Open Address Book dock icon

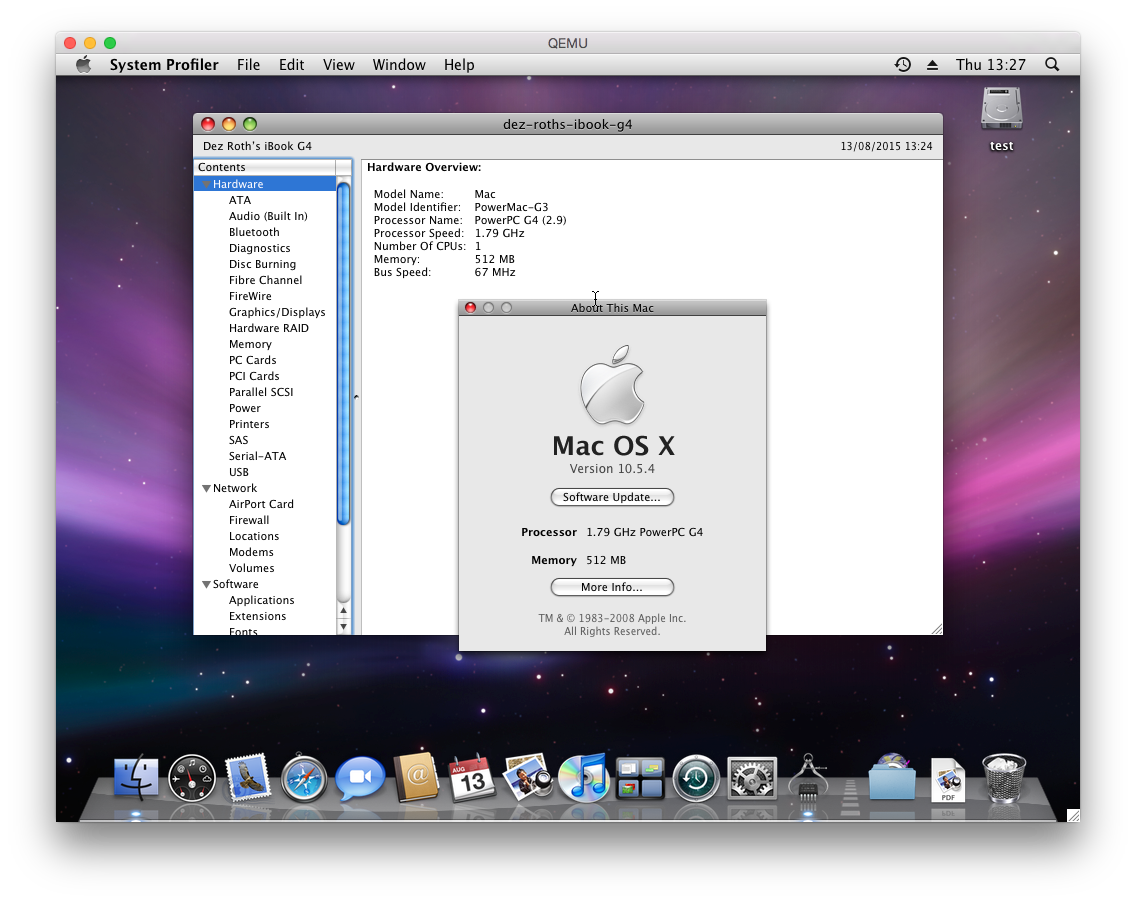(x=416, y=777)
